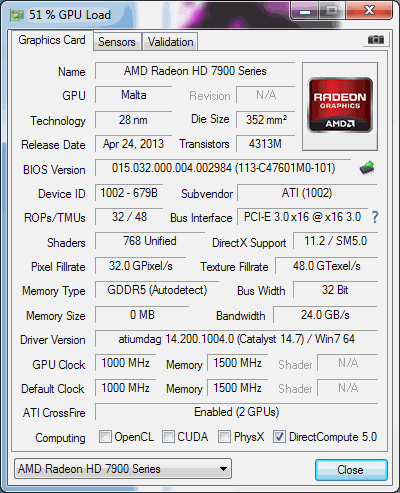This screenshot has height=493, width=400.
Task: Click the BIOS save chip icon
Action: 367,168
